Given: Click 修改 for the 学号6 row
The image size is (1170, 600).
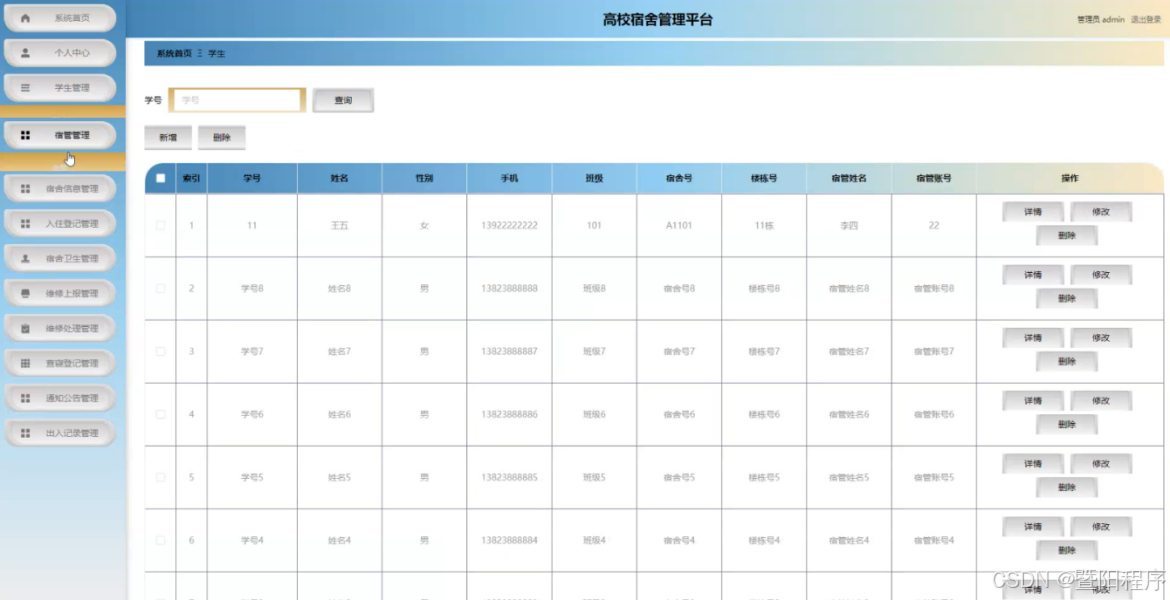Looking at the screenshot, I should (1101, 401).
